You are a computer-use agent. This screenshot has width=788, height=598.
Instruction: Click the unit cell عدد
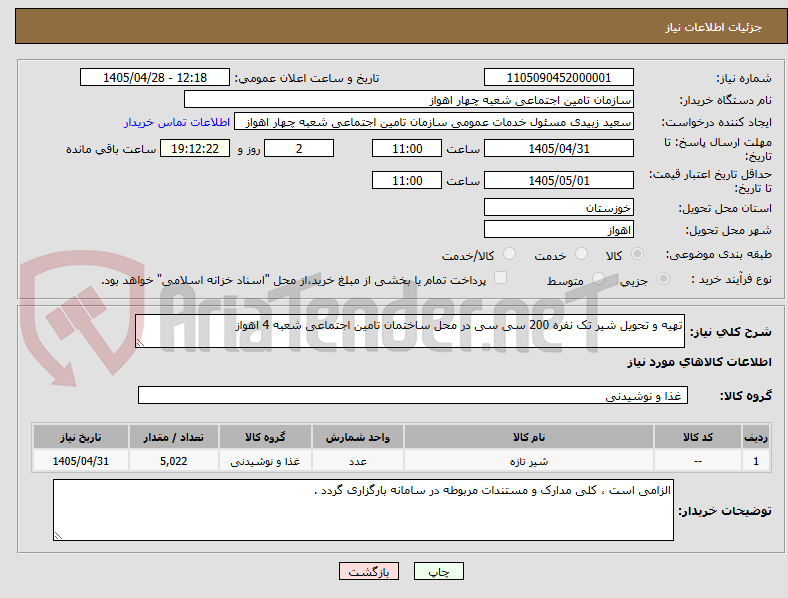(x=358, y=461)
